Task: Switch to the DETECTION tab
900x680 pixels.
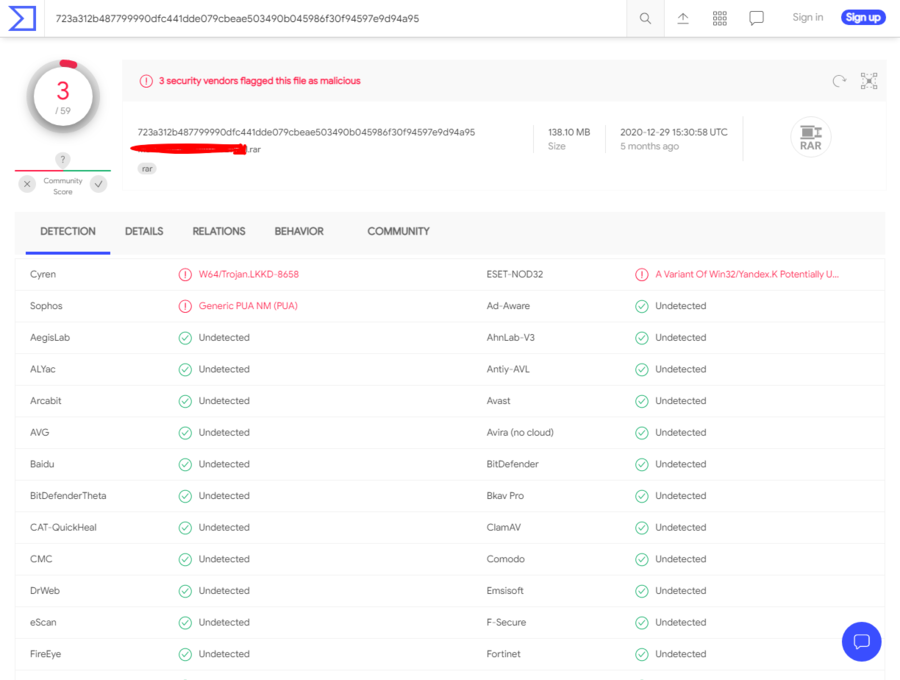Action: pyautogui.click(x=68, y=231)
